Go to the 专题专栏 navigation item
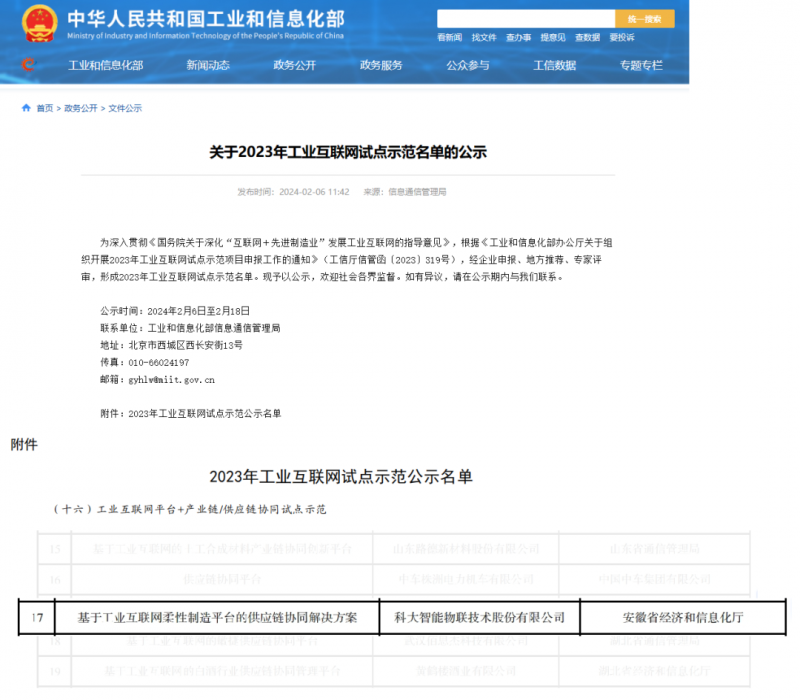Viewport: 800px width, 700px height. (x=641, y=65)
